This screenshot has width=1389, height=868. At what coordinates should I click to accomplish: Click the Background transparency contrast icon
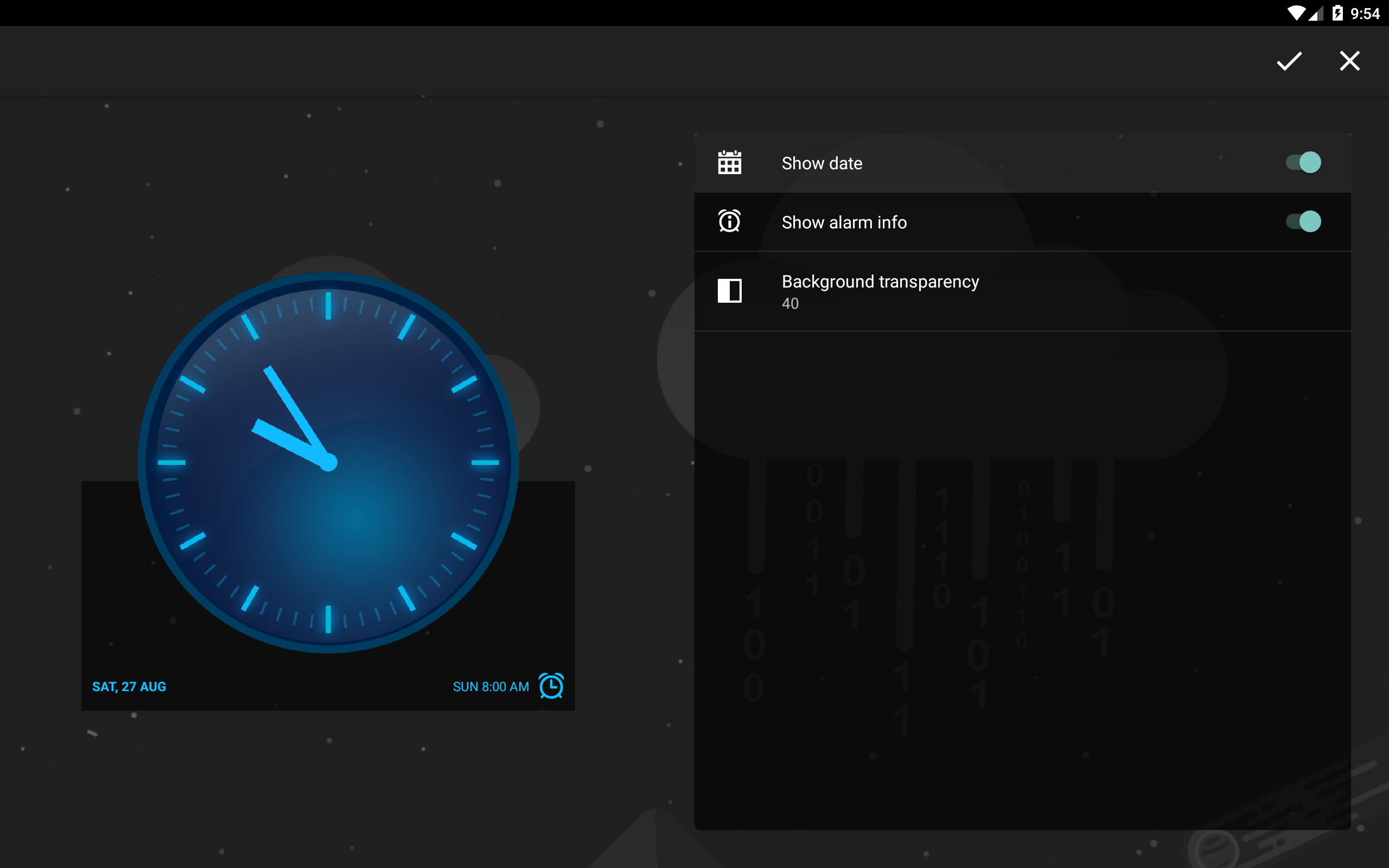(730, 290)
